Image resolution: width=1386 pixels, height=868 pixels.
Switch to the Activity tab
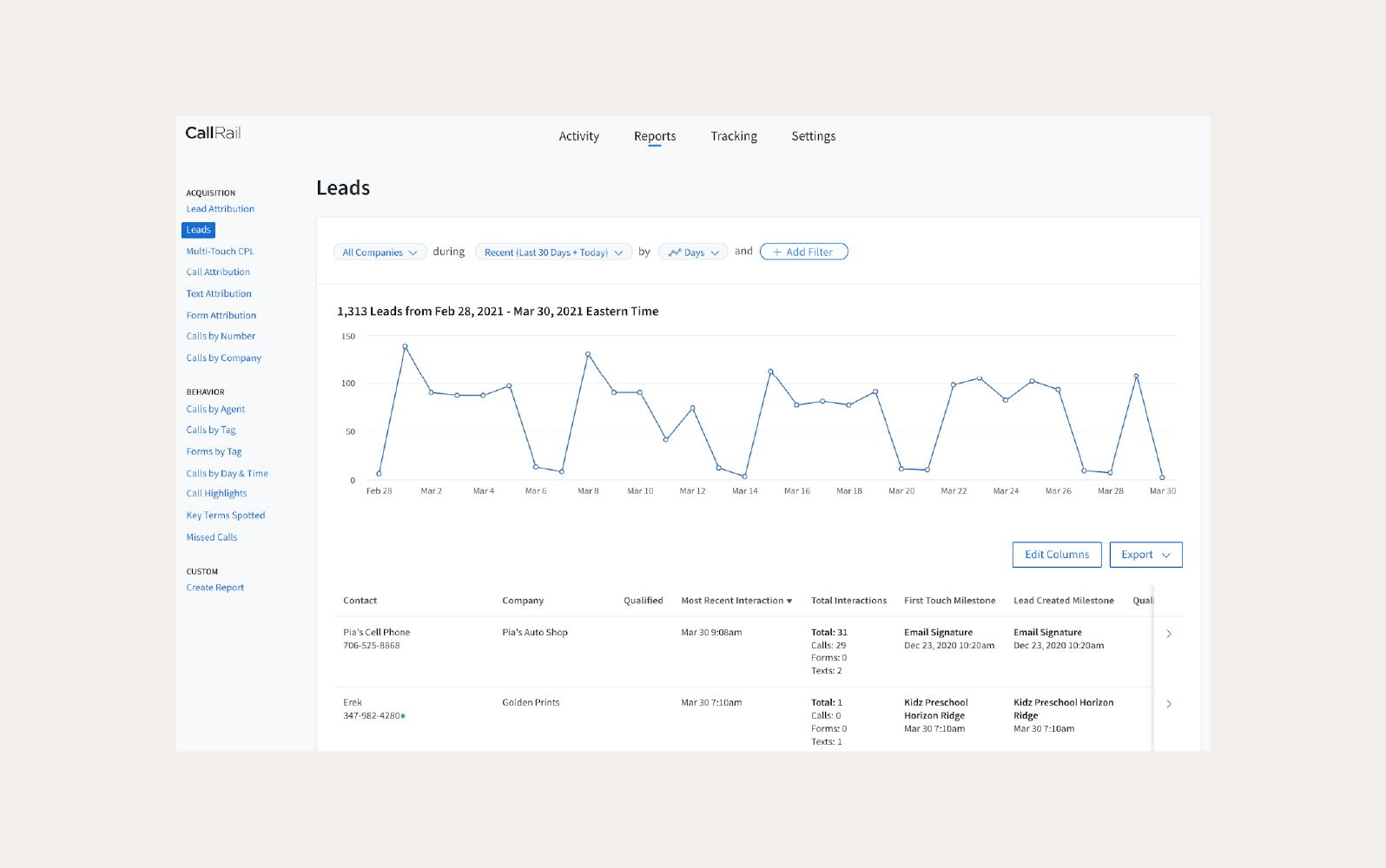pos(578,136)
